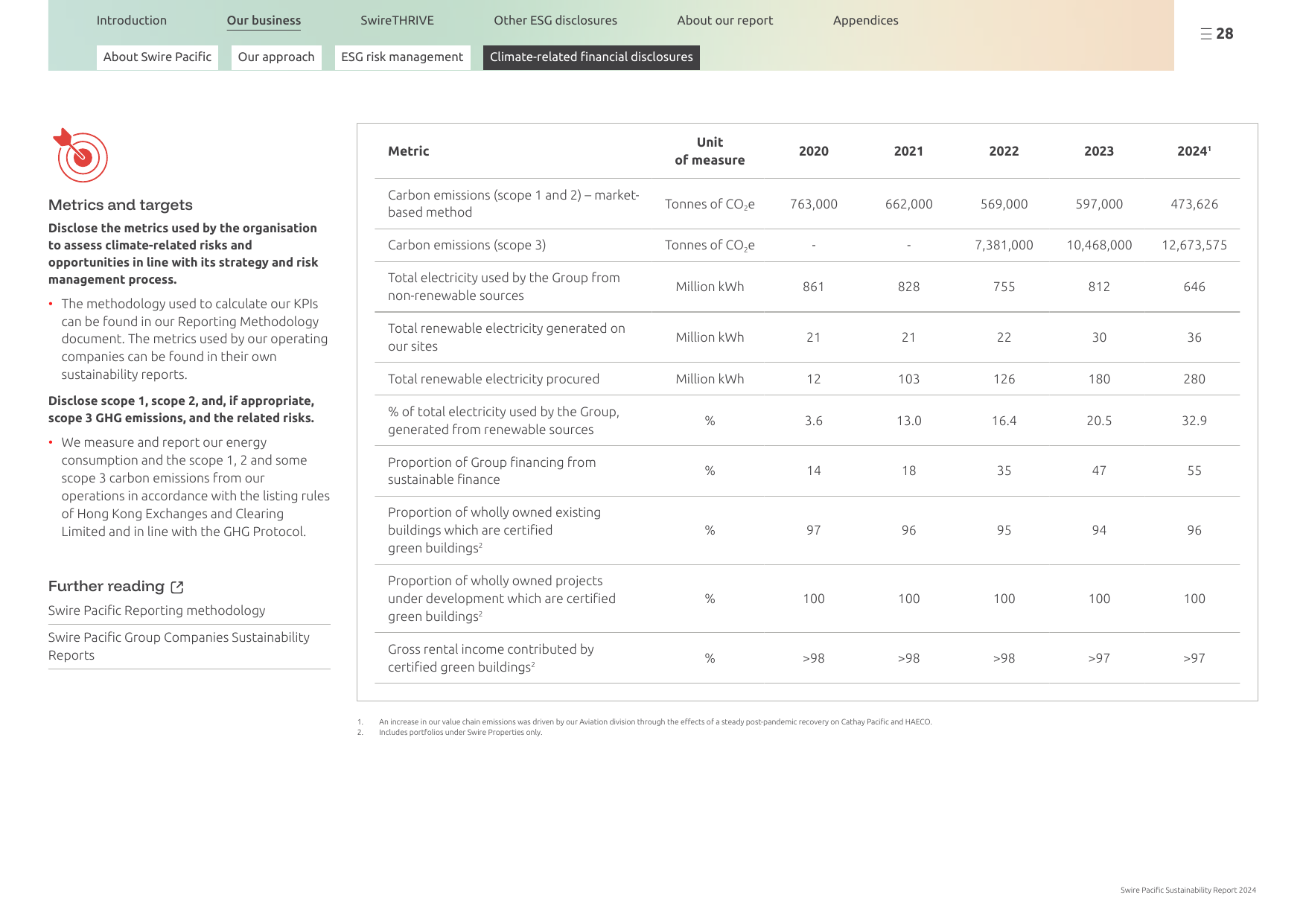Click the value 763,000 in the table

[813, 204]
